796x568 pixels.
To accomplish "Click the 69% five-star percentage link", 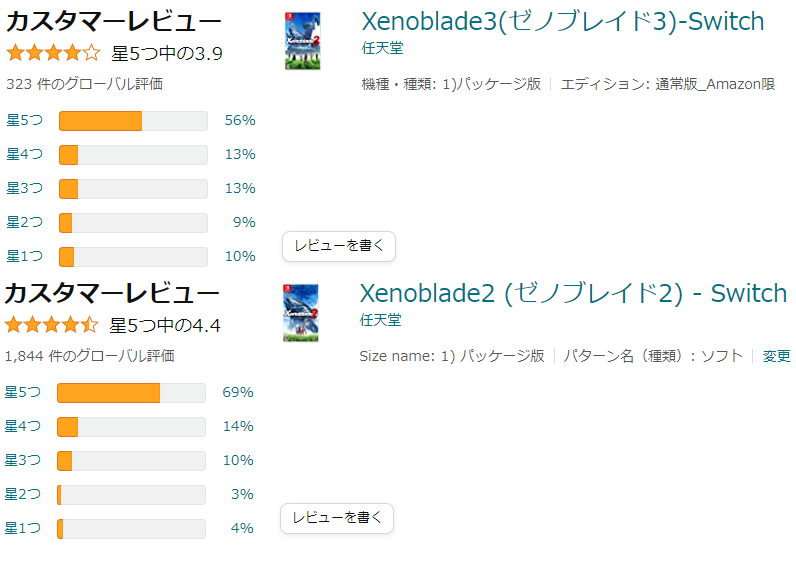I will pyautogui.click(x=238, y=392).
